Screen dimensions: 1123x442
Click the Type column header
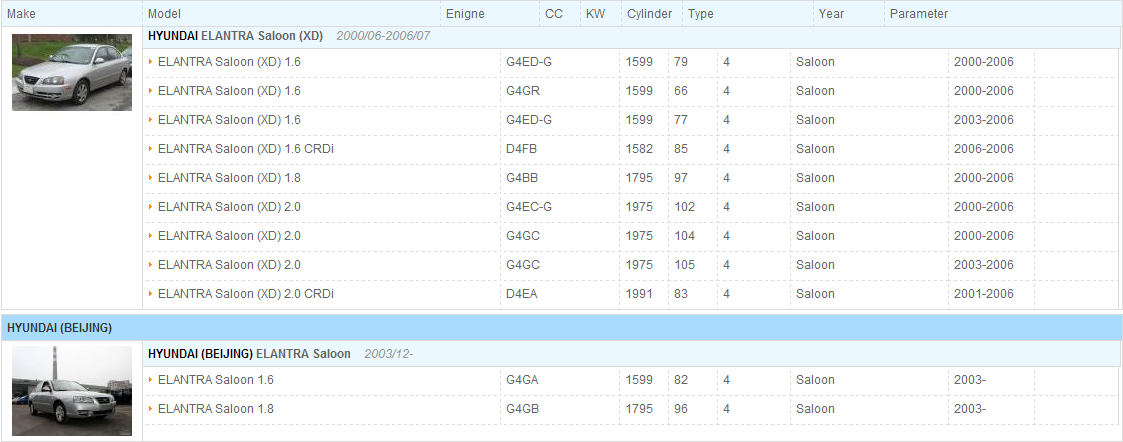point(700,14)
